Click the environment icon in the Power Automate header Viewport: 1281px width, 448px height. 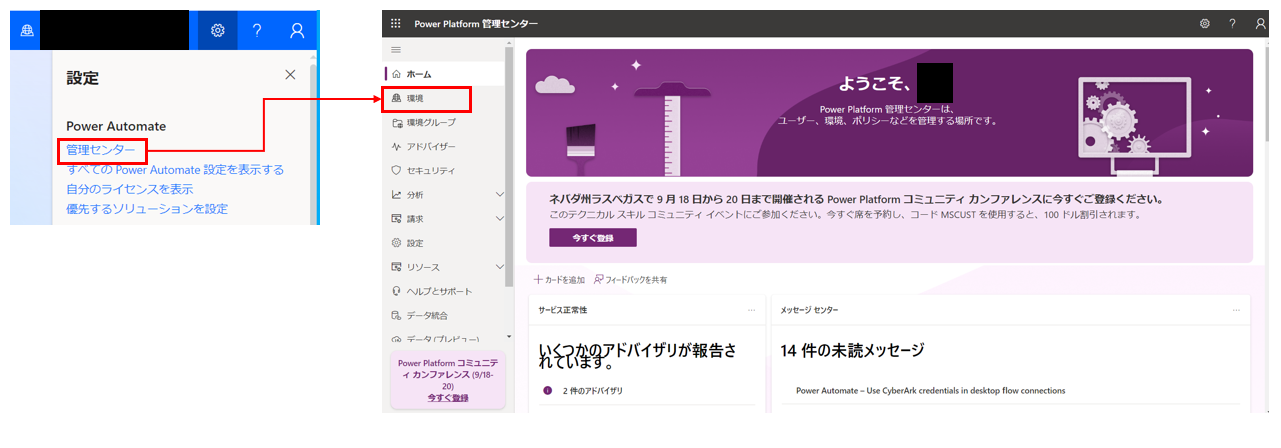coord(28,31)
